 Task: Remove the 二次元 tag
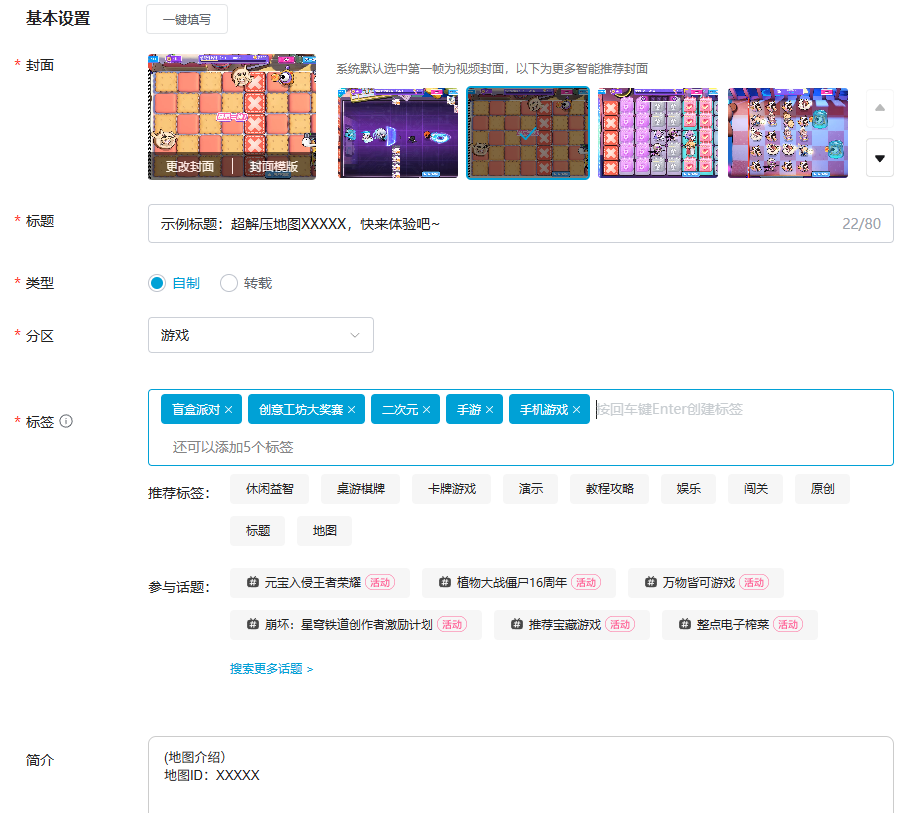click(426, 410)
